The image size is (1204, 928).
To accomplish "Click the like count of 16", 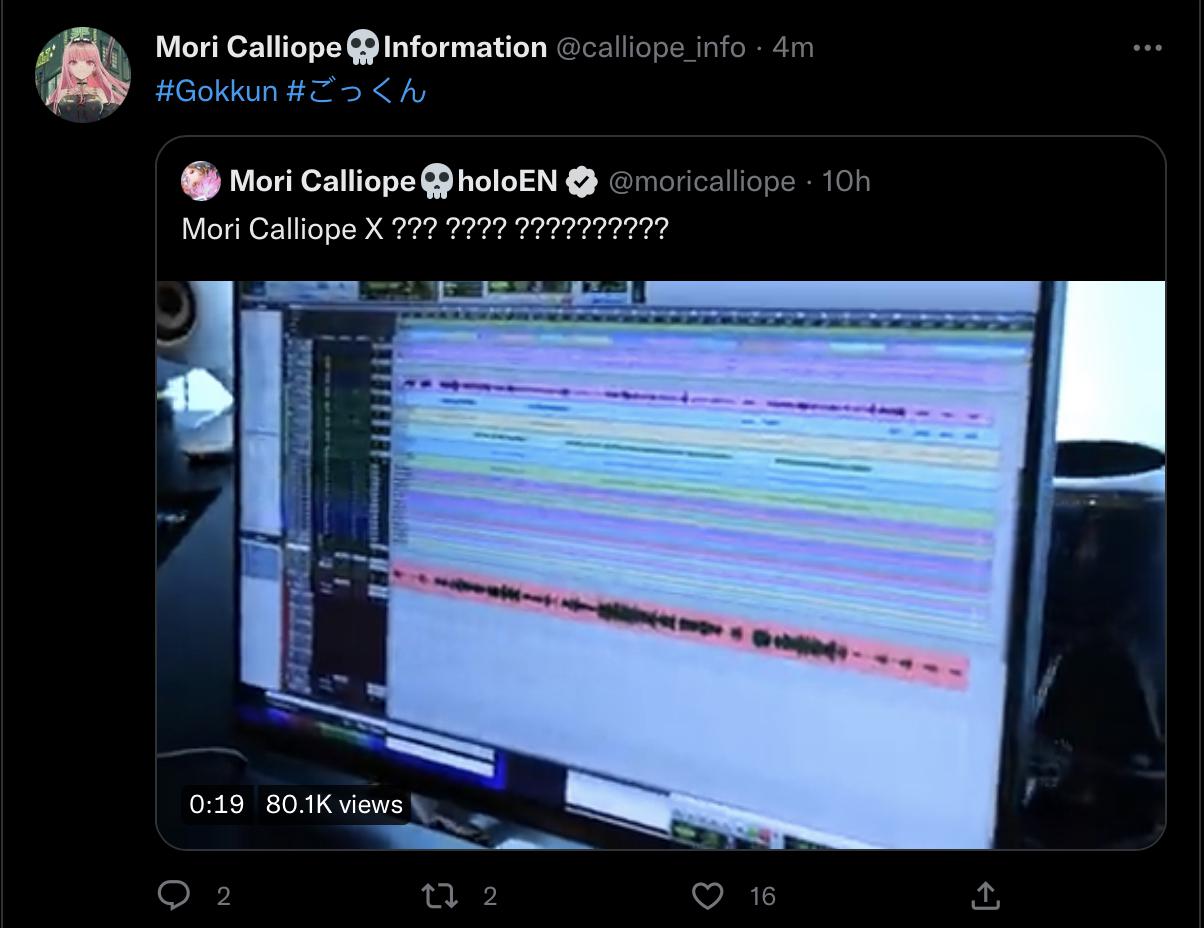I will pos(763,896).
